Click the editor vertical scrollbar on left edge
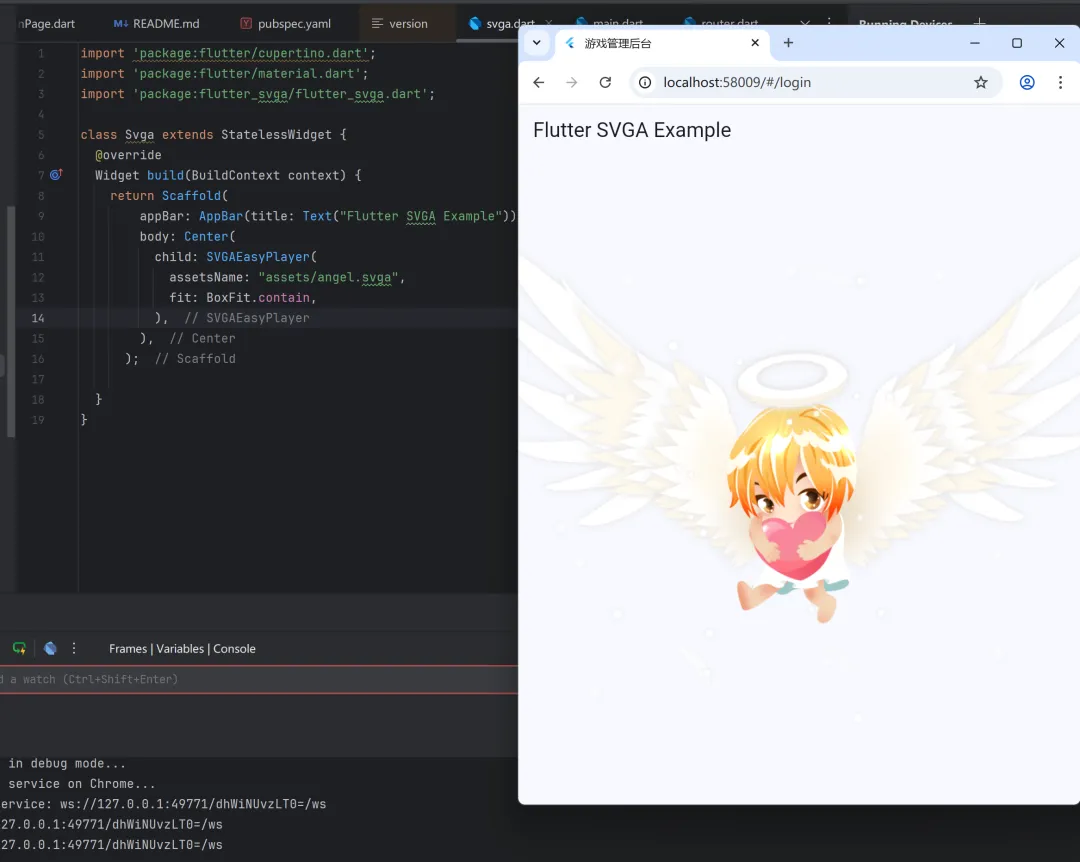 pyautogui.click(x=10, y=322)
